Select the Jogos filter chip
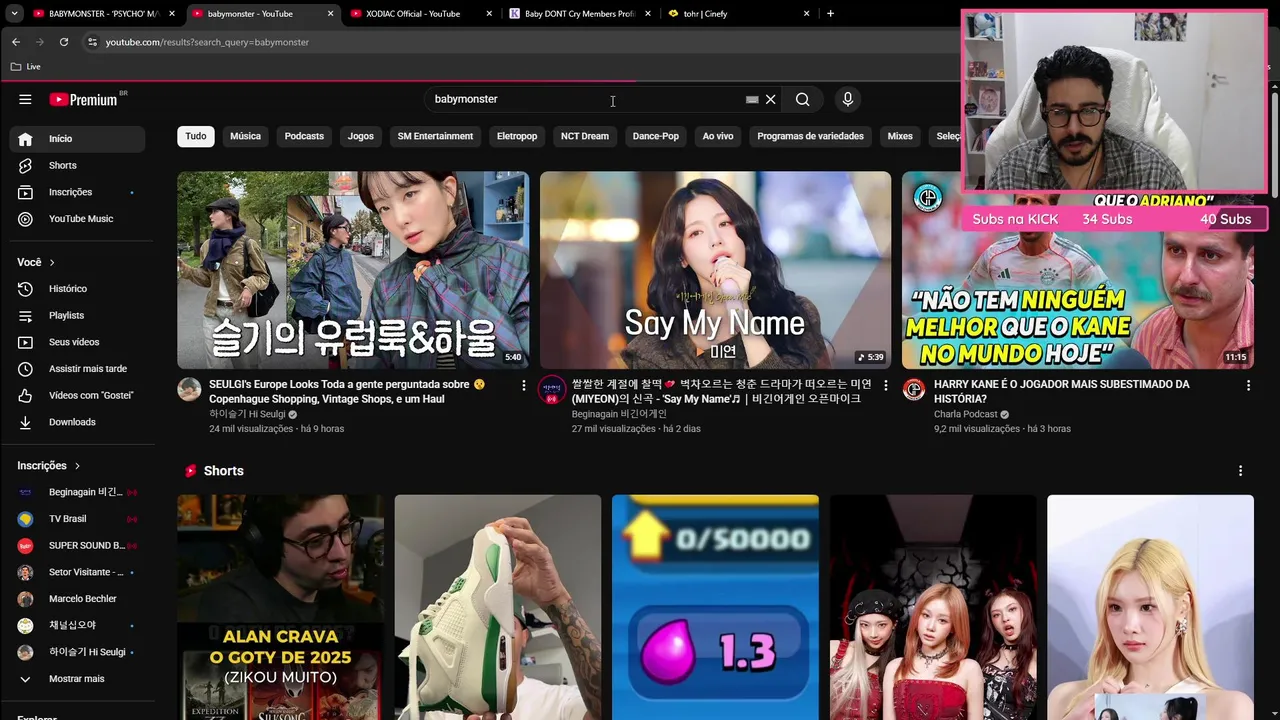Viewport: 1280px width, 720px height. (x=361, y=136)
